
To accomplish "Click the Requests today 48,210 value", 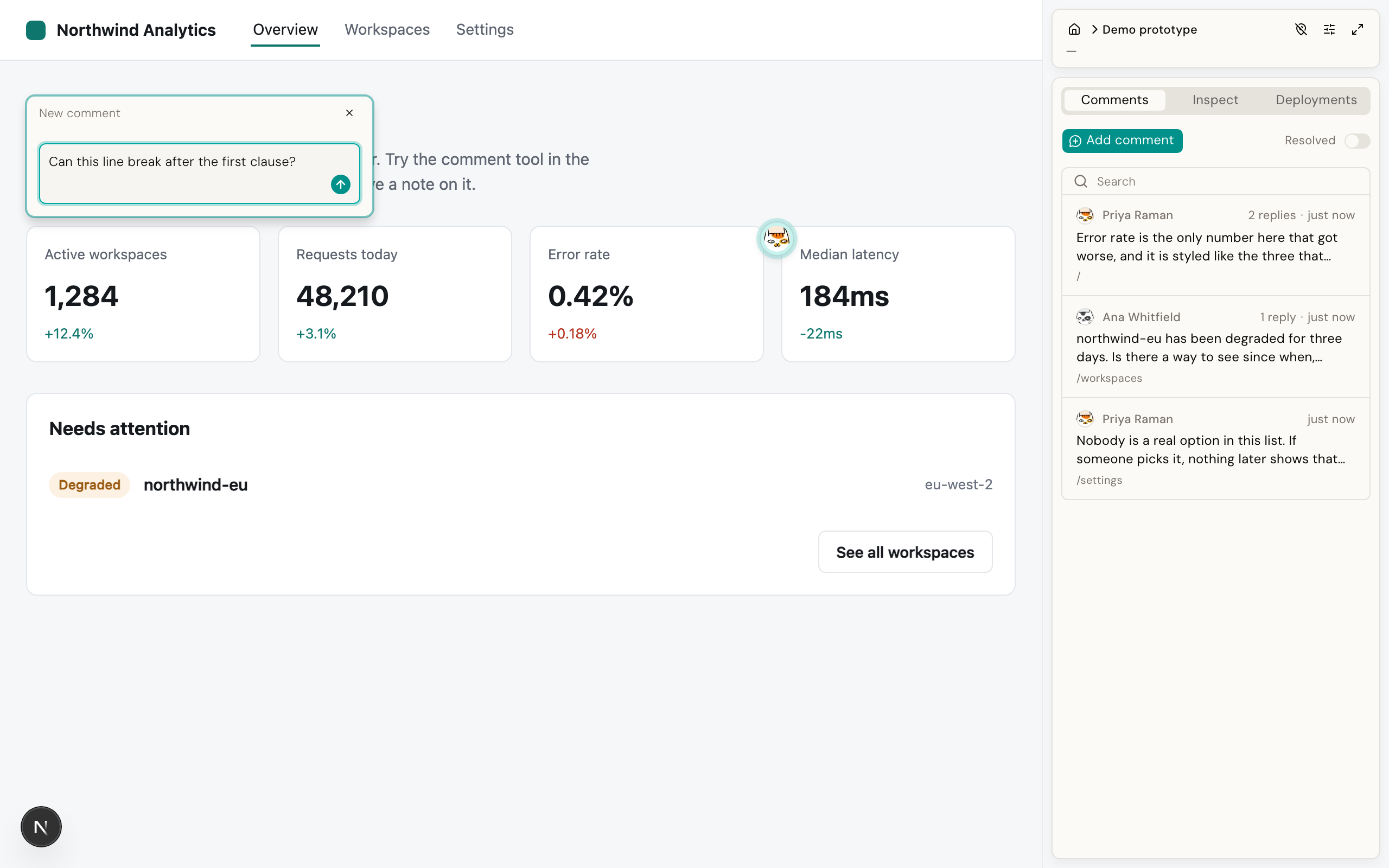I will coord(343,296).
